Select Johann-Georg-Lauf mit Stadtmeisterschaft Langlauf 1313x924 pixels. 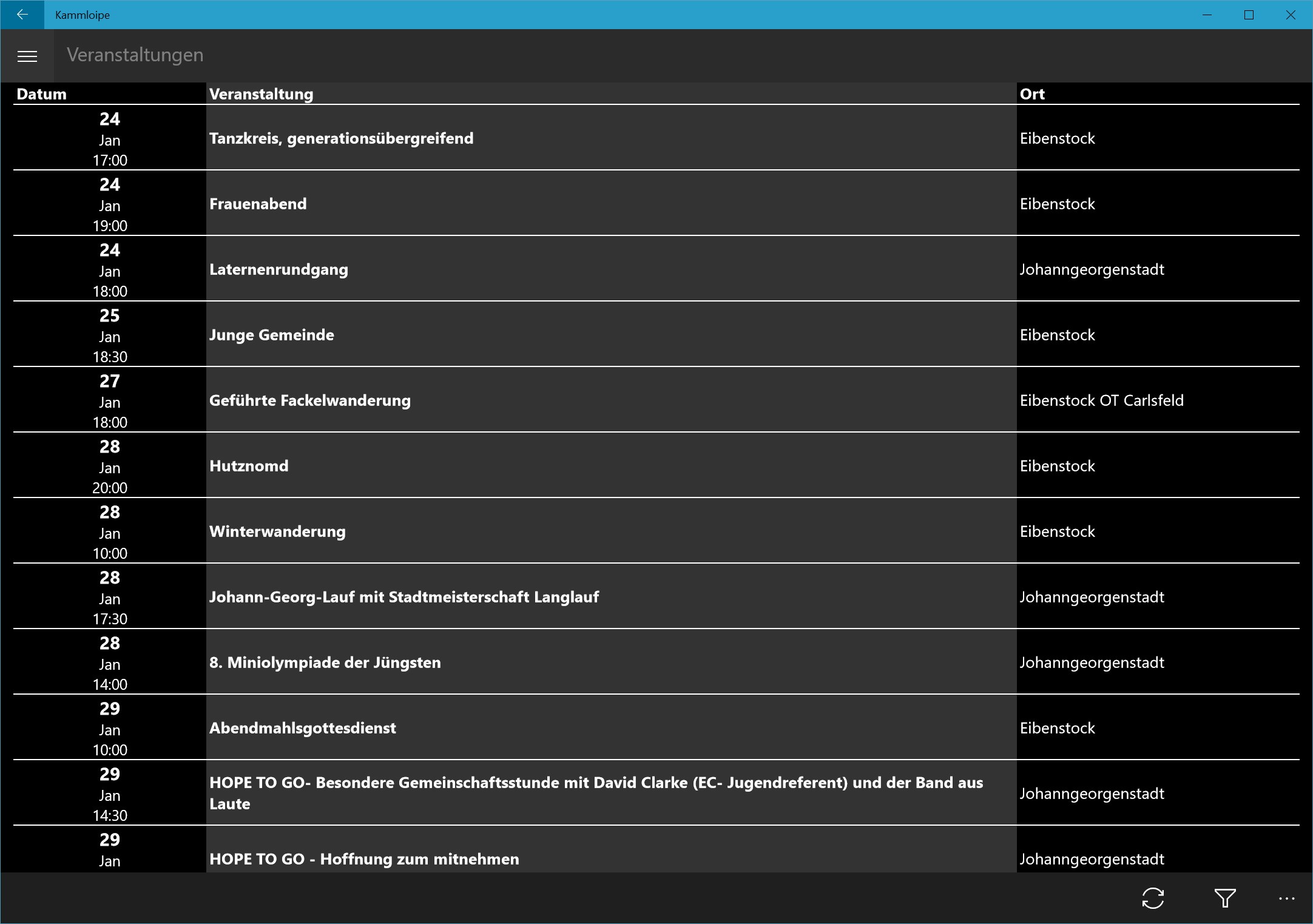403,597
